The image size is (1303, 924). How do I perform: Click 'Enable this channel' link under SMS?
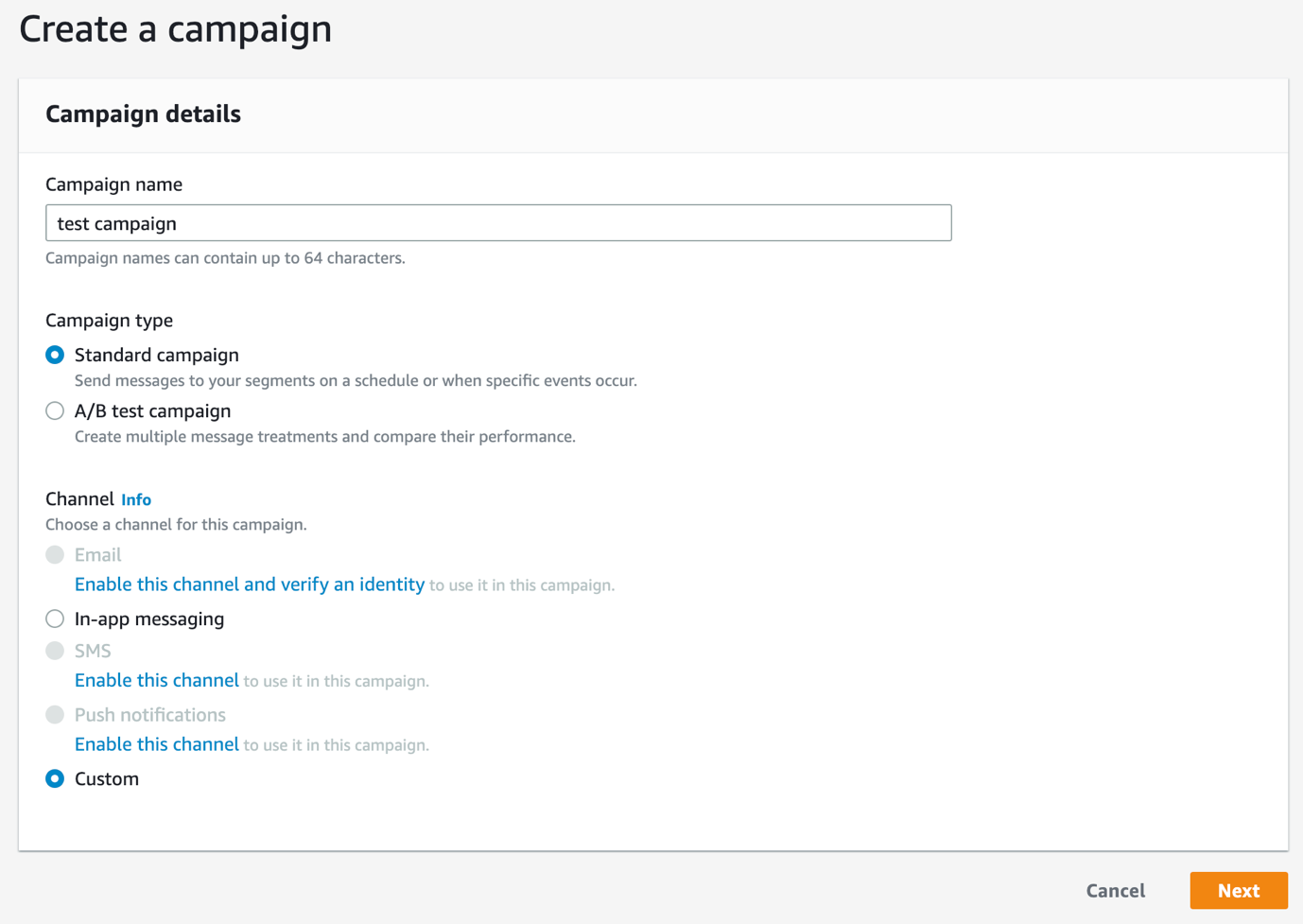click(157, 681)
